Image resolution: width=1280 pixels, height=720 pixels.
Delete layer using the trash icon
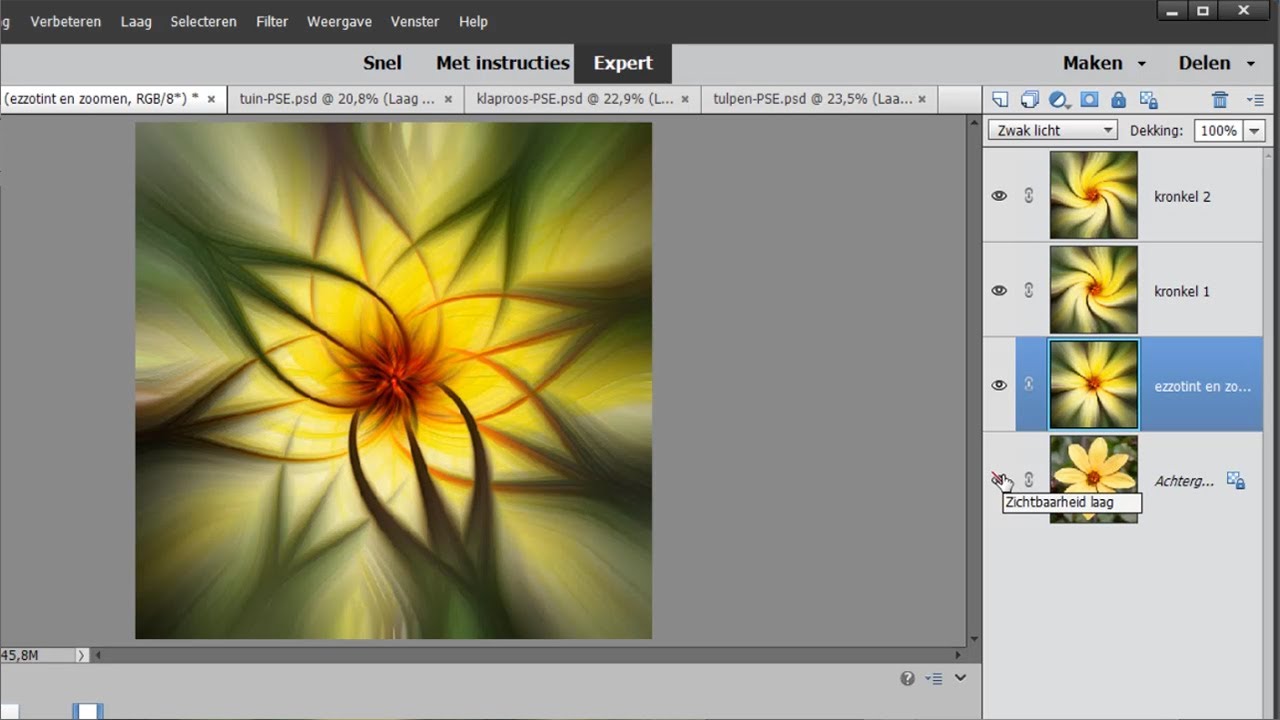pyautogui.click(x=1219, y=99)
